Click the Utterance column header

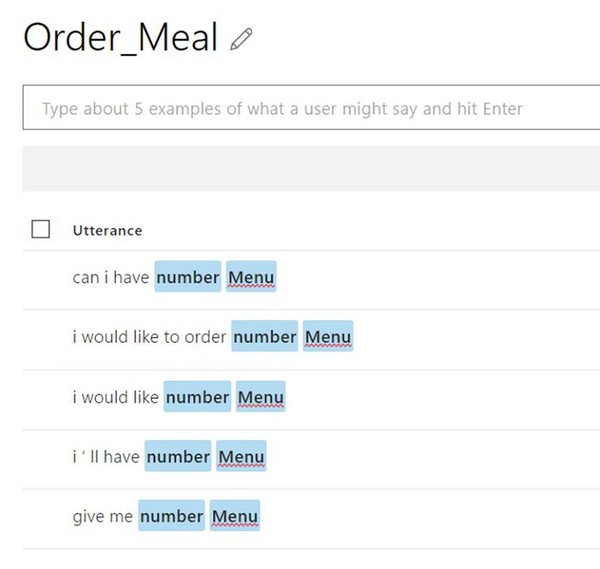(107, 230)
